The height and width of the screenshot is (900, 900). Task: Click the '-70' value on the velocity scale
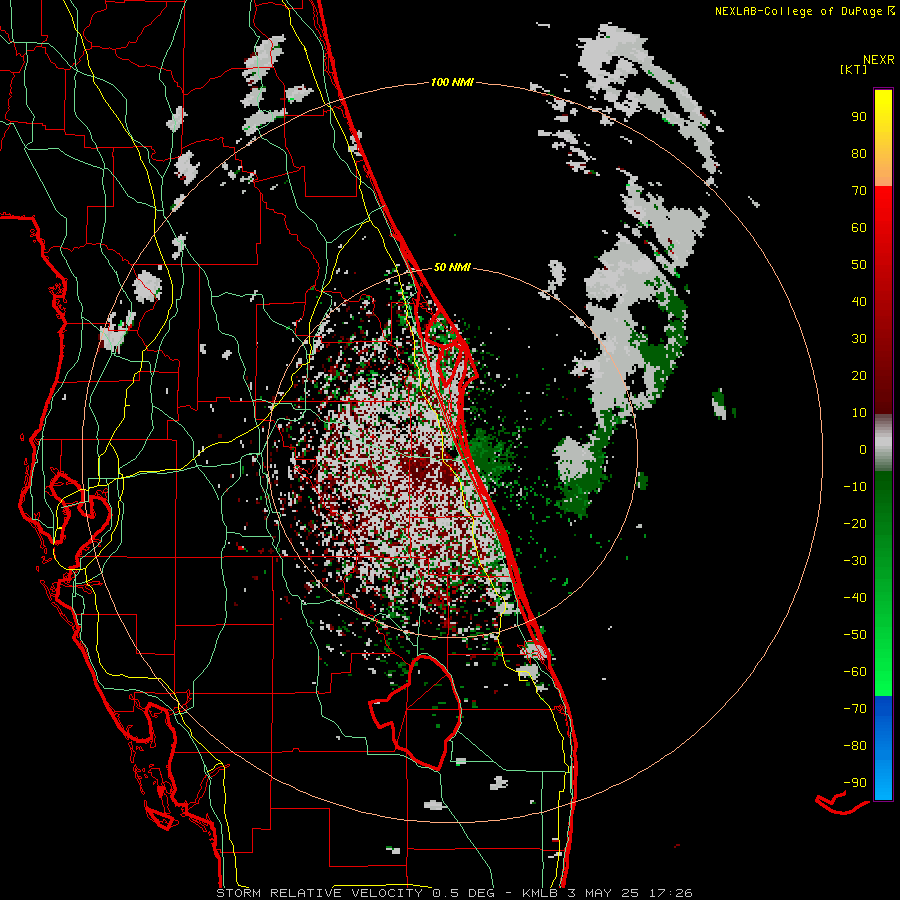tap(855, 709)
